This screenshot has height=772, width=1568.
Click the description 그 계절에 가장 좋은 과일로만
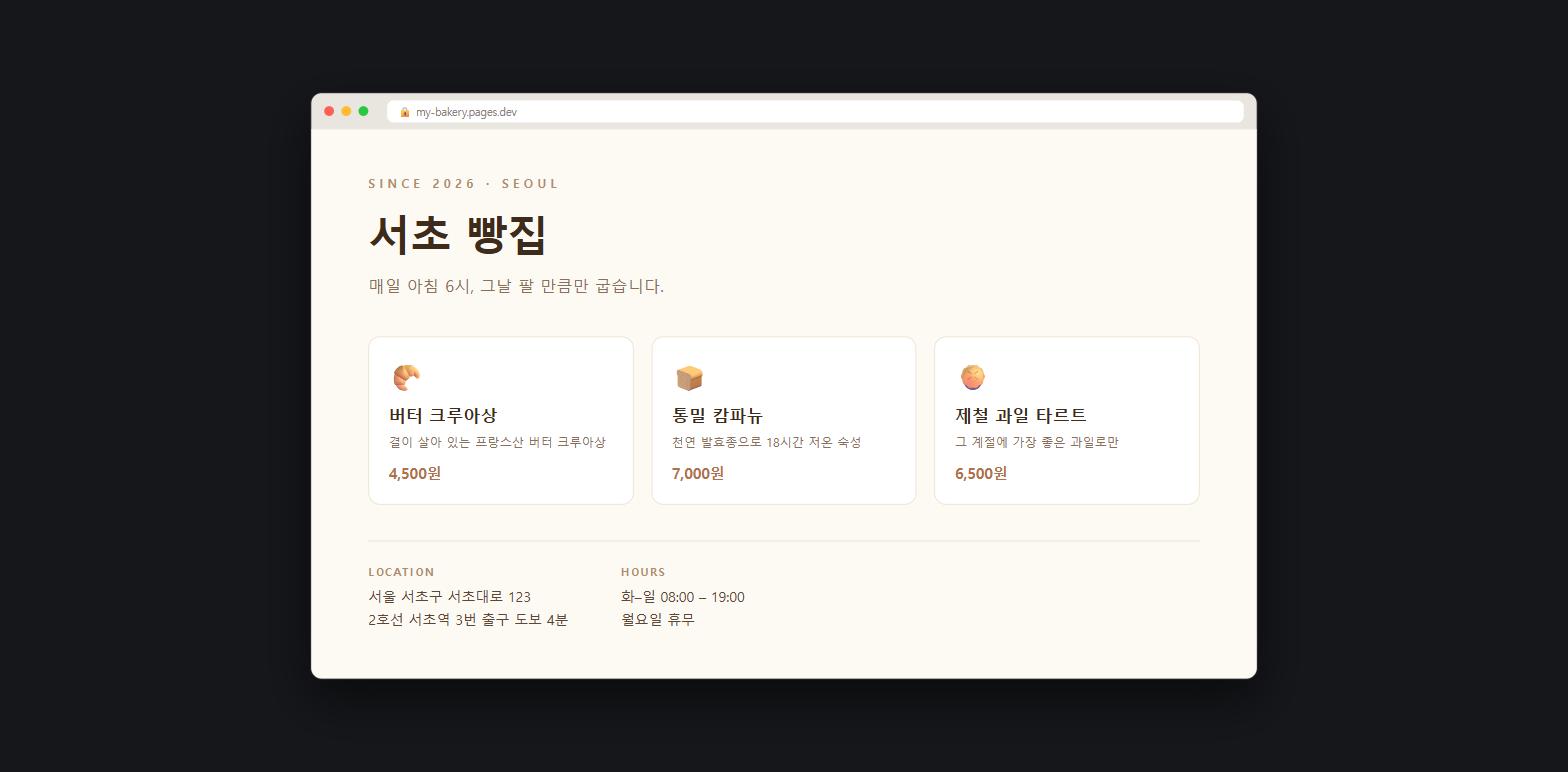pyautogui.click(x=1037, y=442)
